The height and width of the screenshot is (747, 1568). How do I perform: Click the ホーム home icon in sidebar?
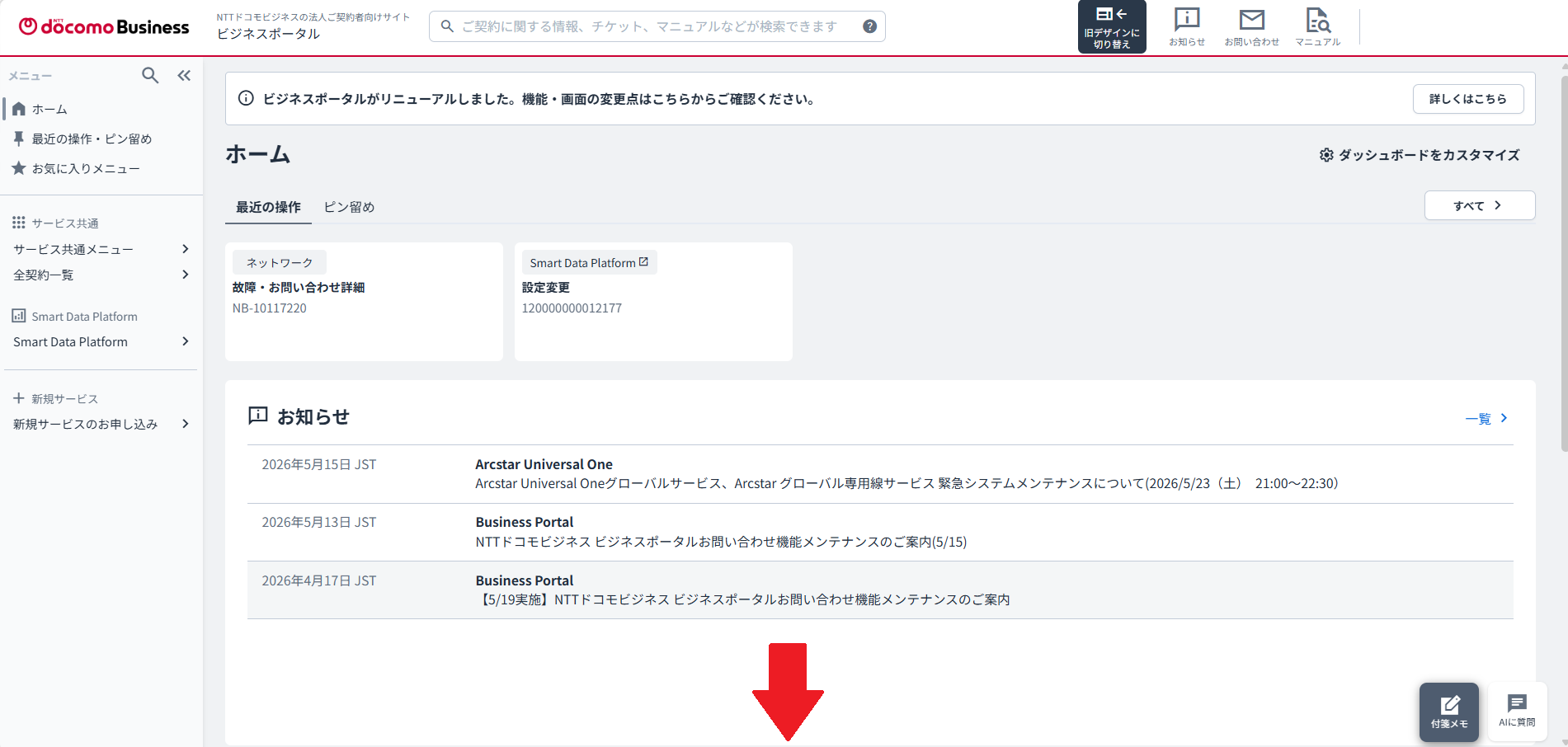[18, 109]
